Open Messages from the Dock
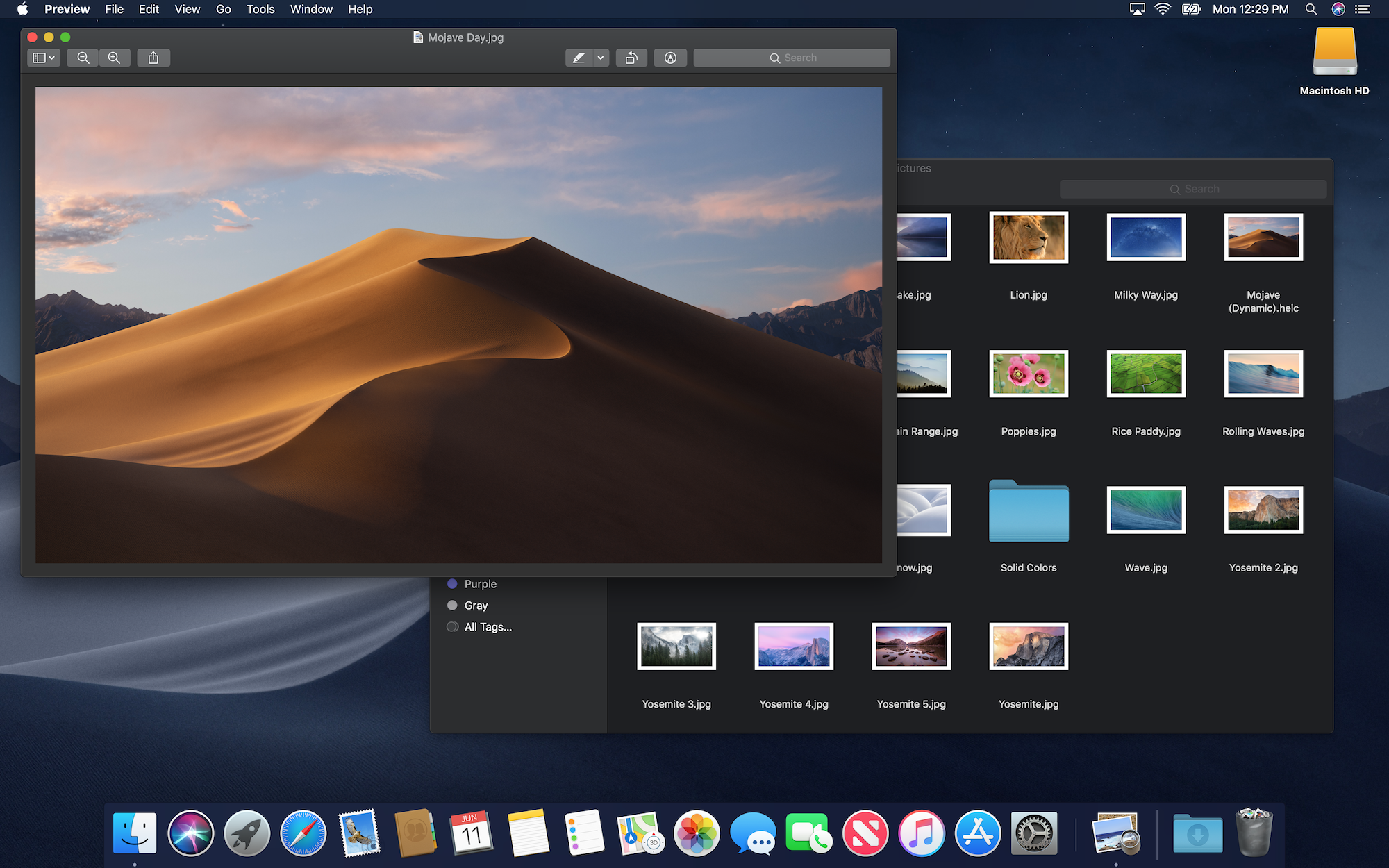 click(753, 833)
